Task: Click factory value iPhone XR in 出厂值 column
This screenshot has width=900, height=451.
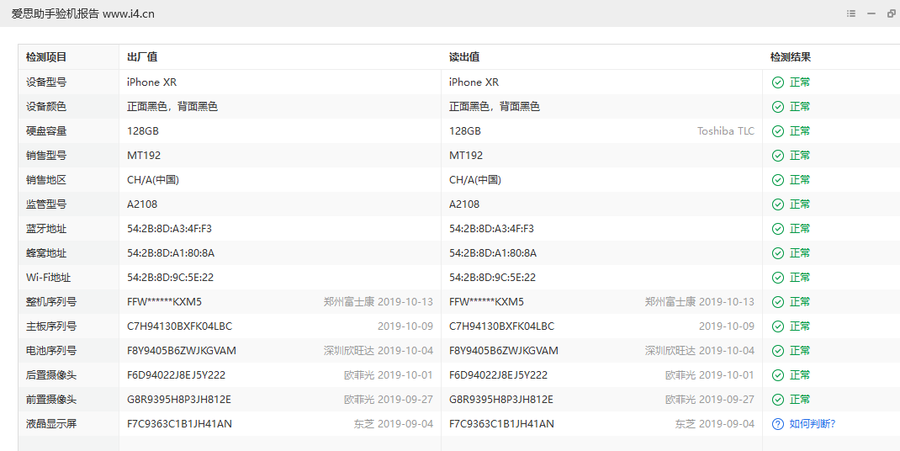Action: [152, 83]
